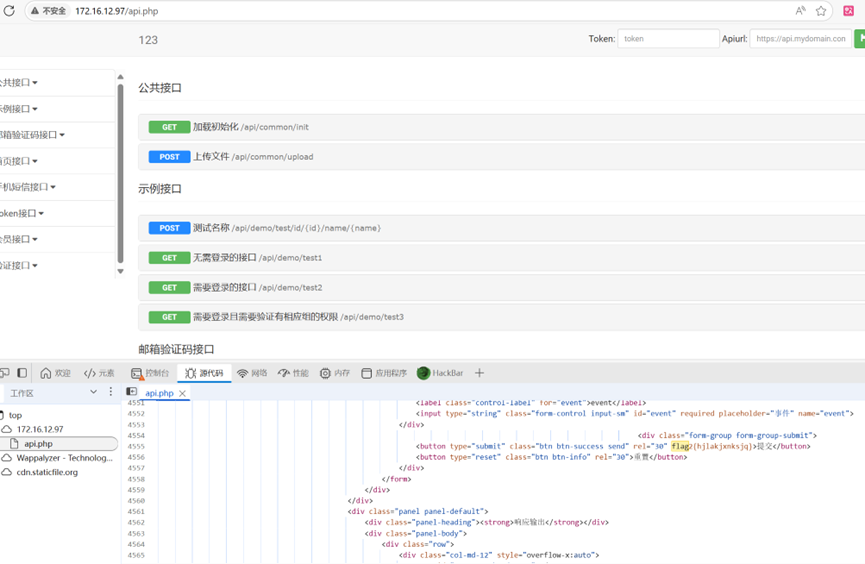Open the 工作区 pane dropdown chevron

click(x=93, y=392)
